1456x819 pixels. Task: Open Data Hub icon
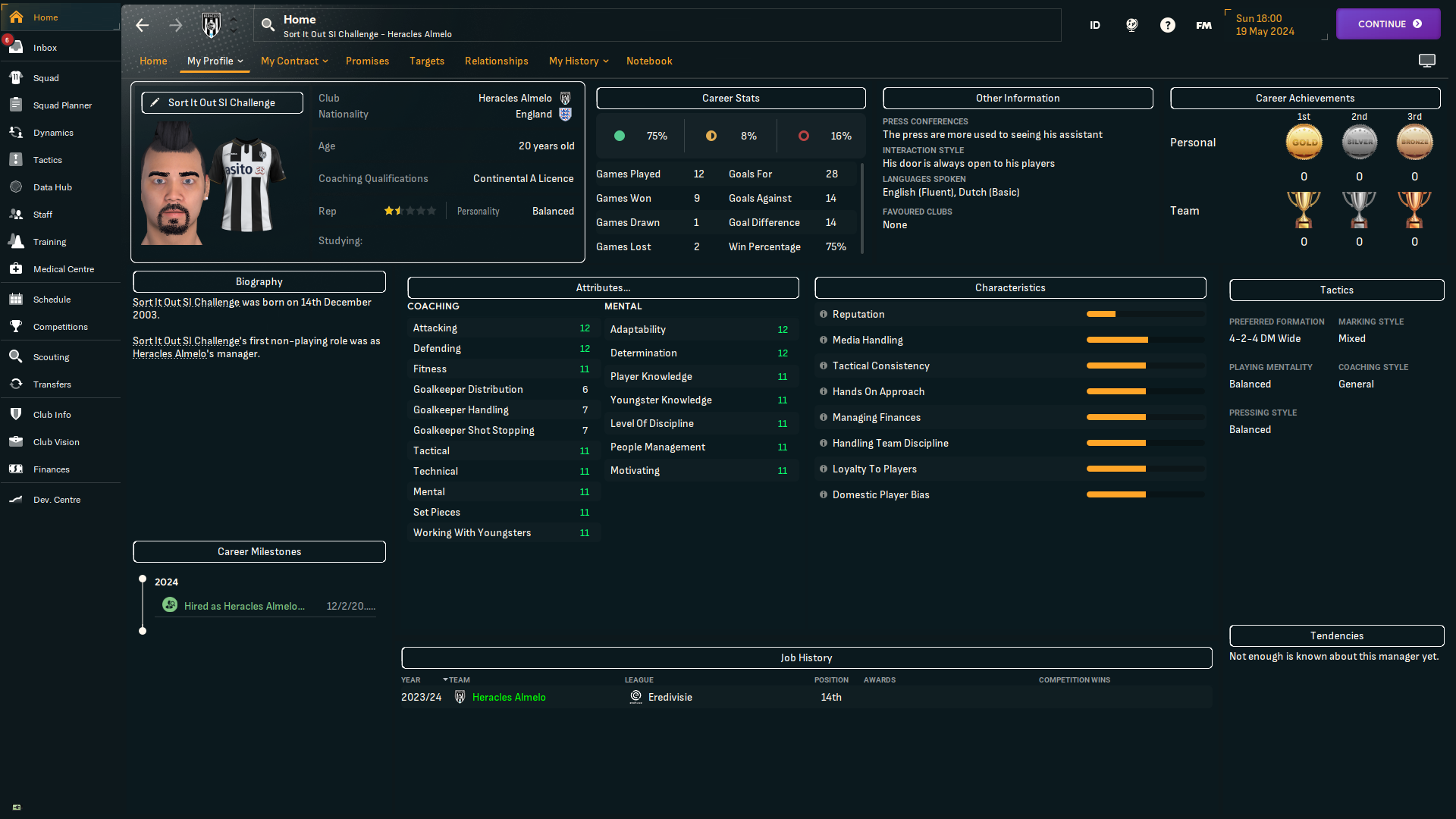point(16,187)
